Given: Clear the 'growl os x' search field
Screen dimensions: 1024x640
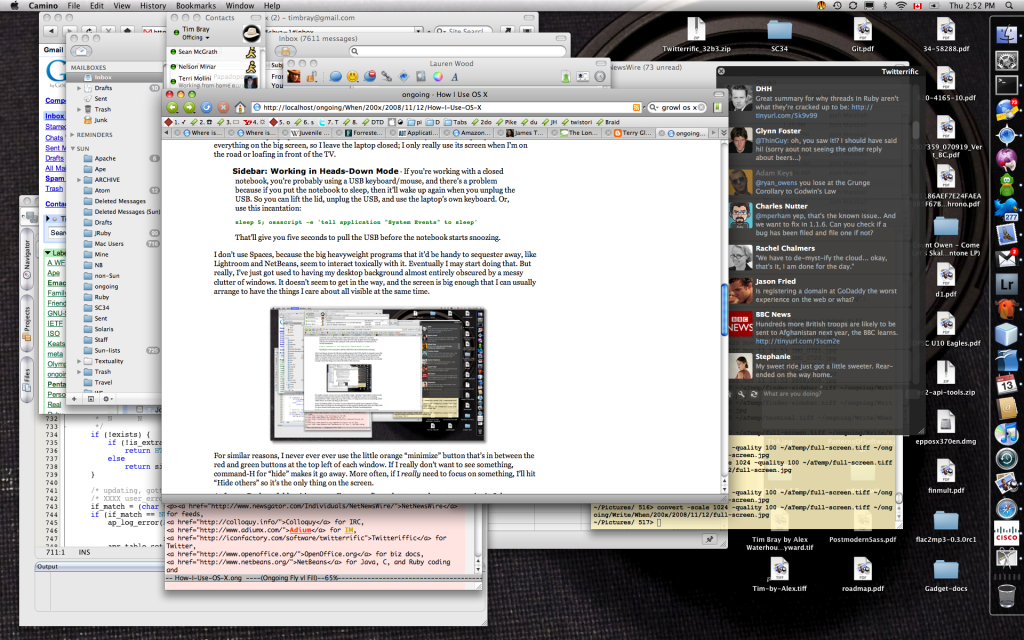Looking at the screenshot, I should pos(701,108).
